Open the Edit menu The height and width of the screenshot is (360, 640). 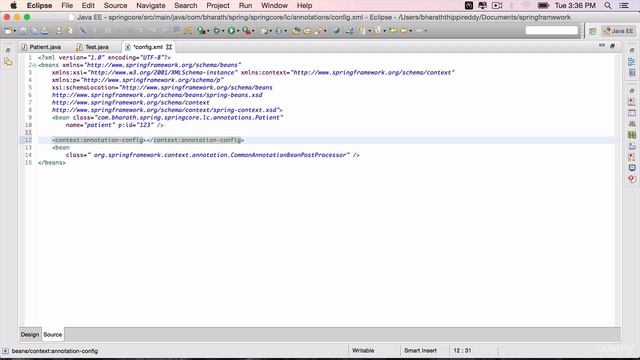click(x=88, y=5)
